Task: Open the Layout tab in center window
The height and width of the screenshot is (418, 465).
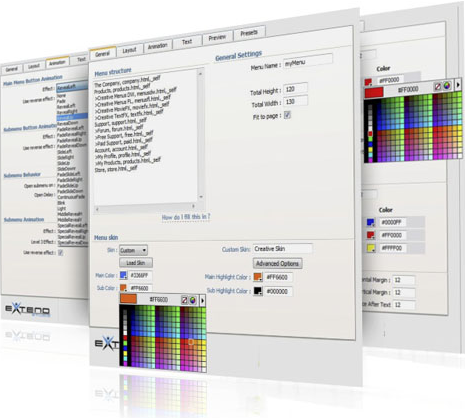Action: click(x=129, y=50)
